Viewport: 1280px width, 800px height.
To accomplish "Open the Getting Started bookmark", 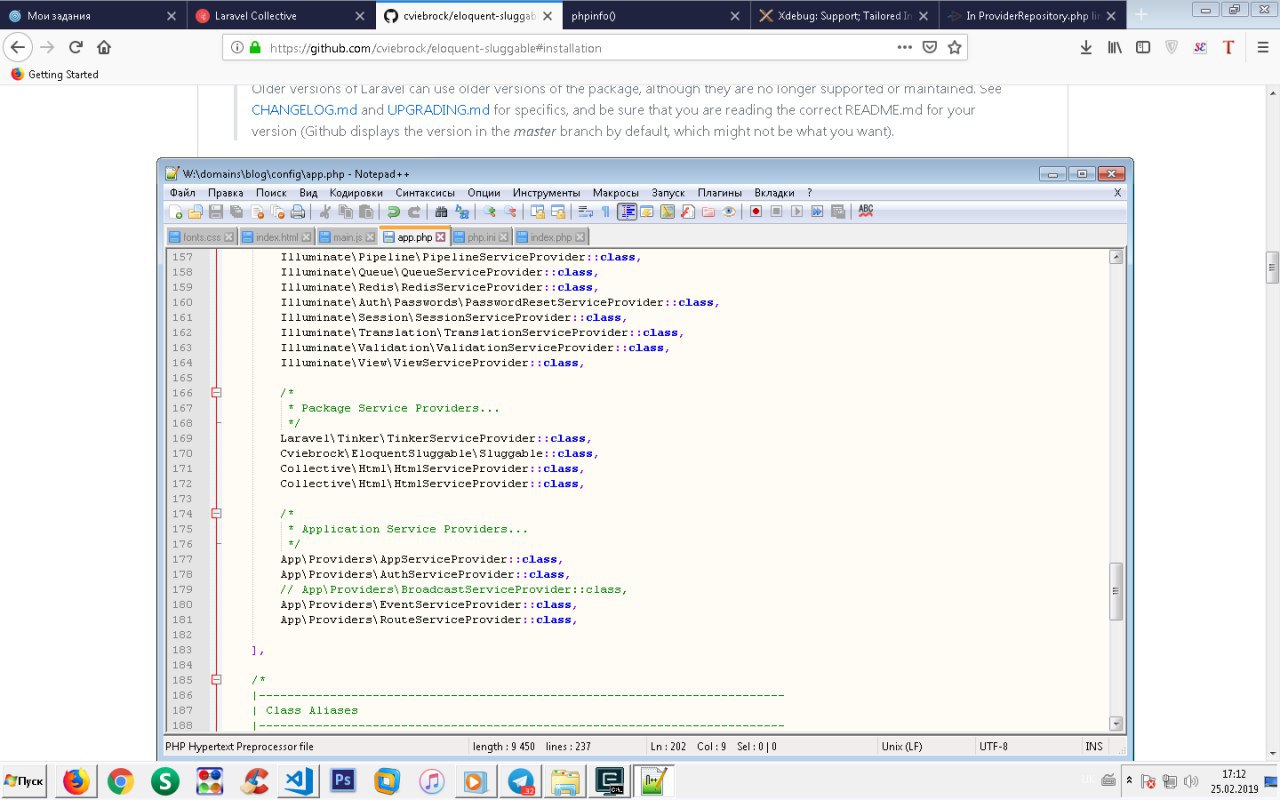I will point(54,74).
